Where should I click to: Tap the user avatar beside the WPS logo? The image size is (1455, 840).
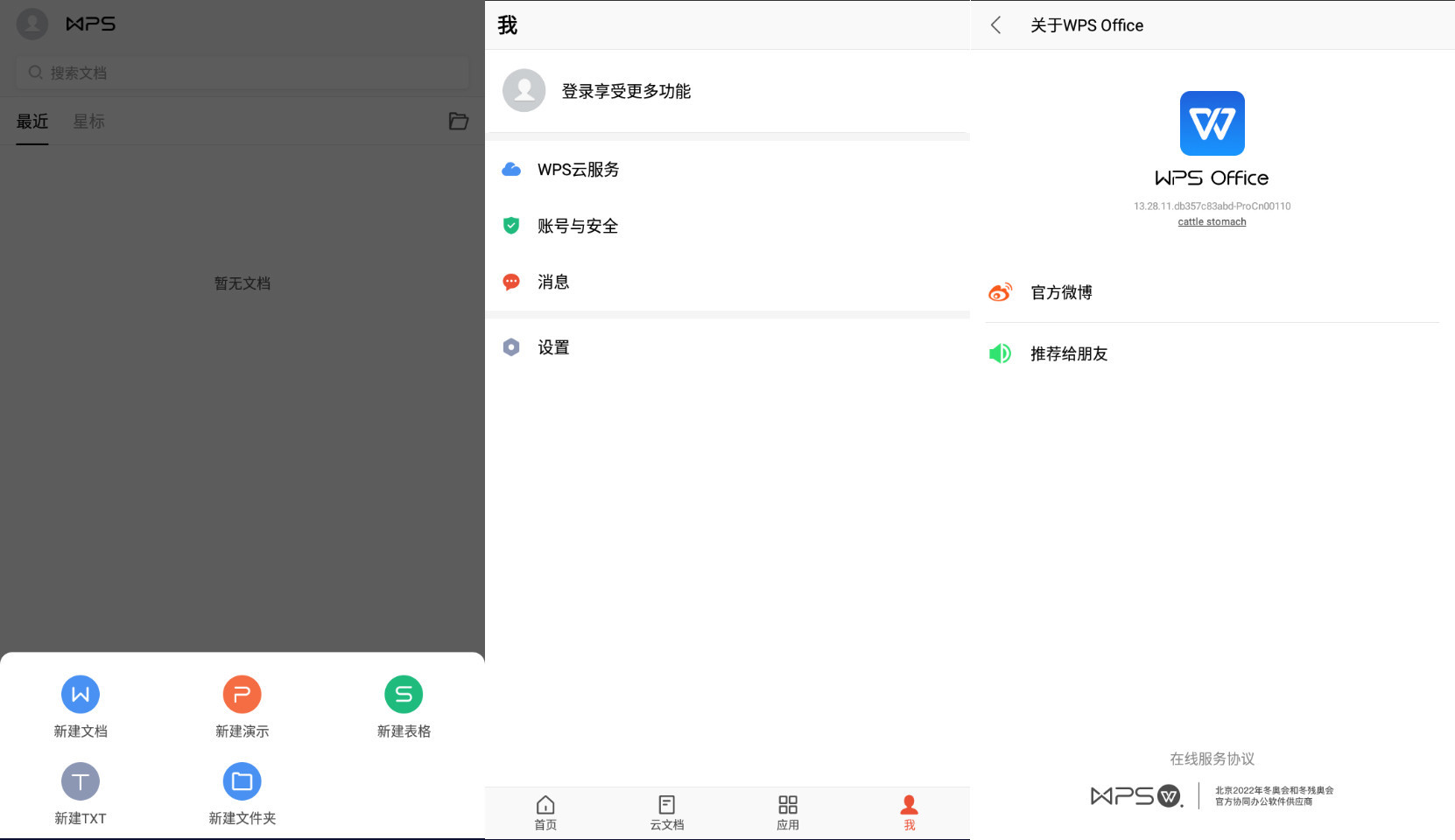[32, 24]
